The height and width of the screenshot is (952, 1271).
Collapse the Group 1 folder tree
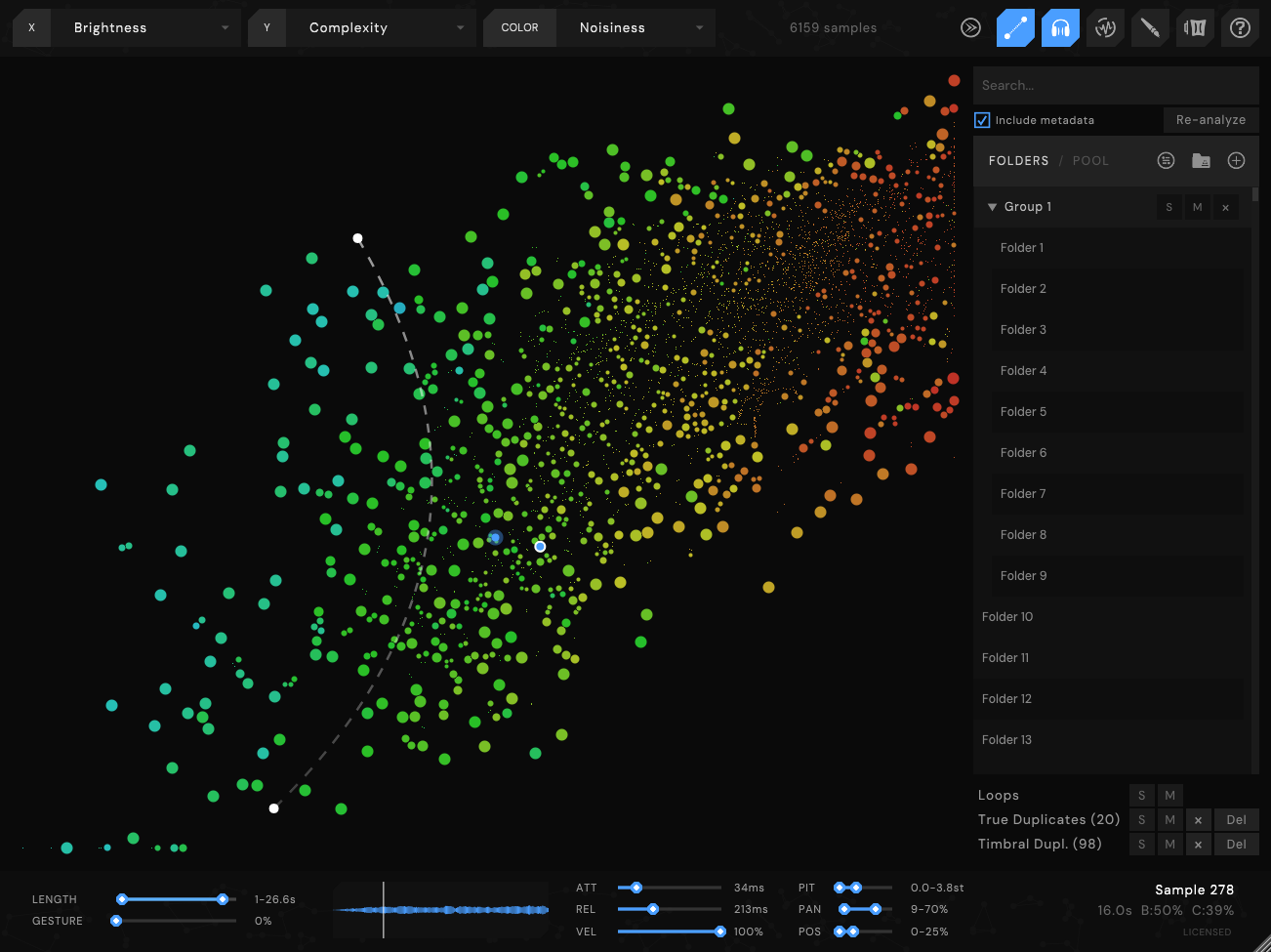(992, 207)
